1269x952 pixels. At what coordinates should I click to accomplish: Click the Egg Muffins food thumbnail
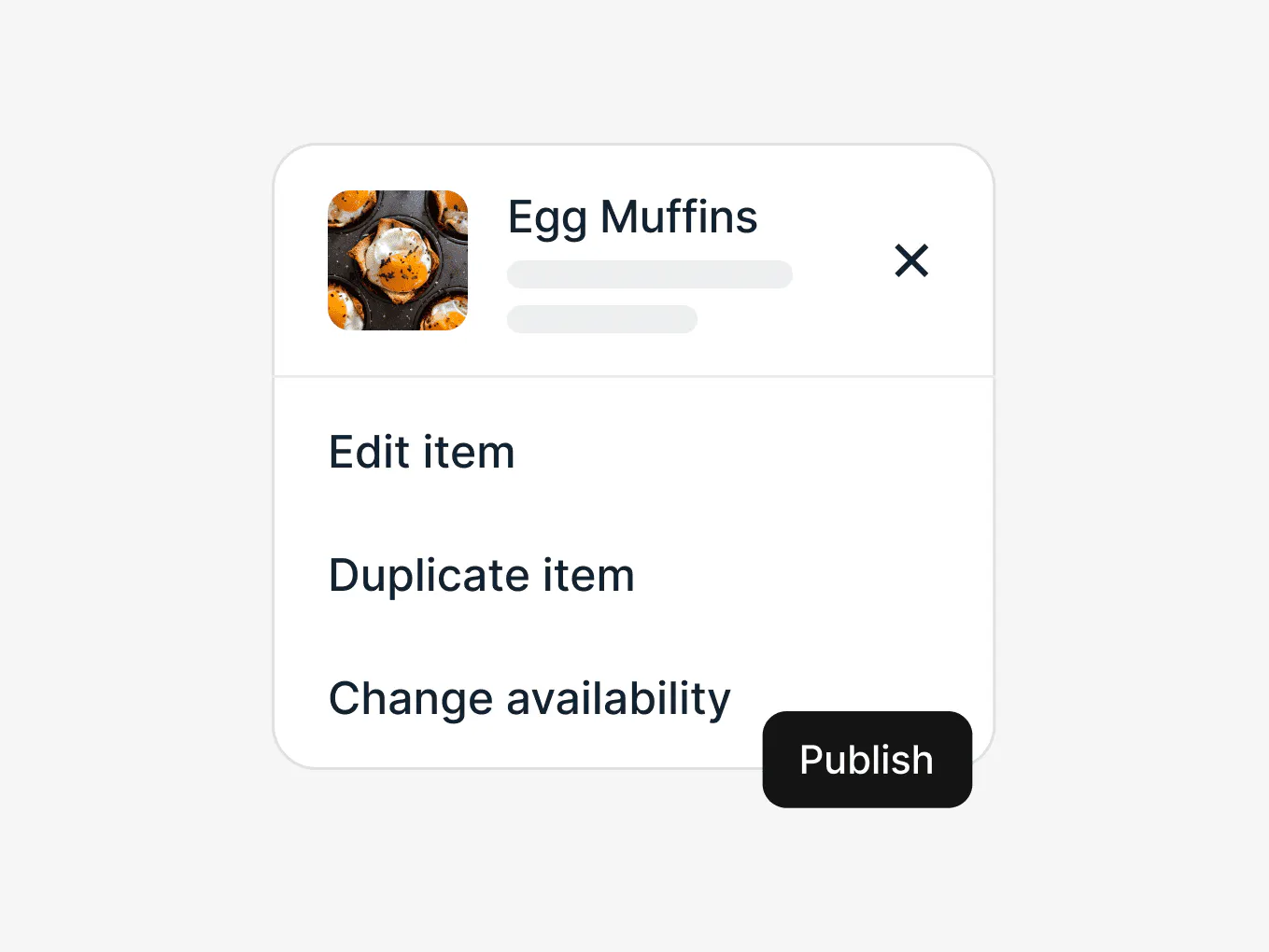398,260
